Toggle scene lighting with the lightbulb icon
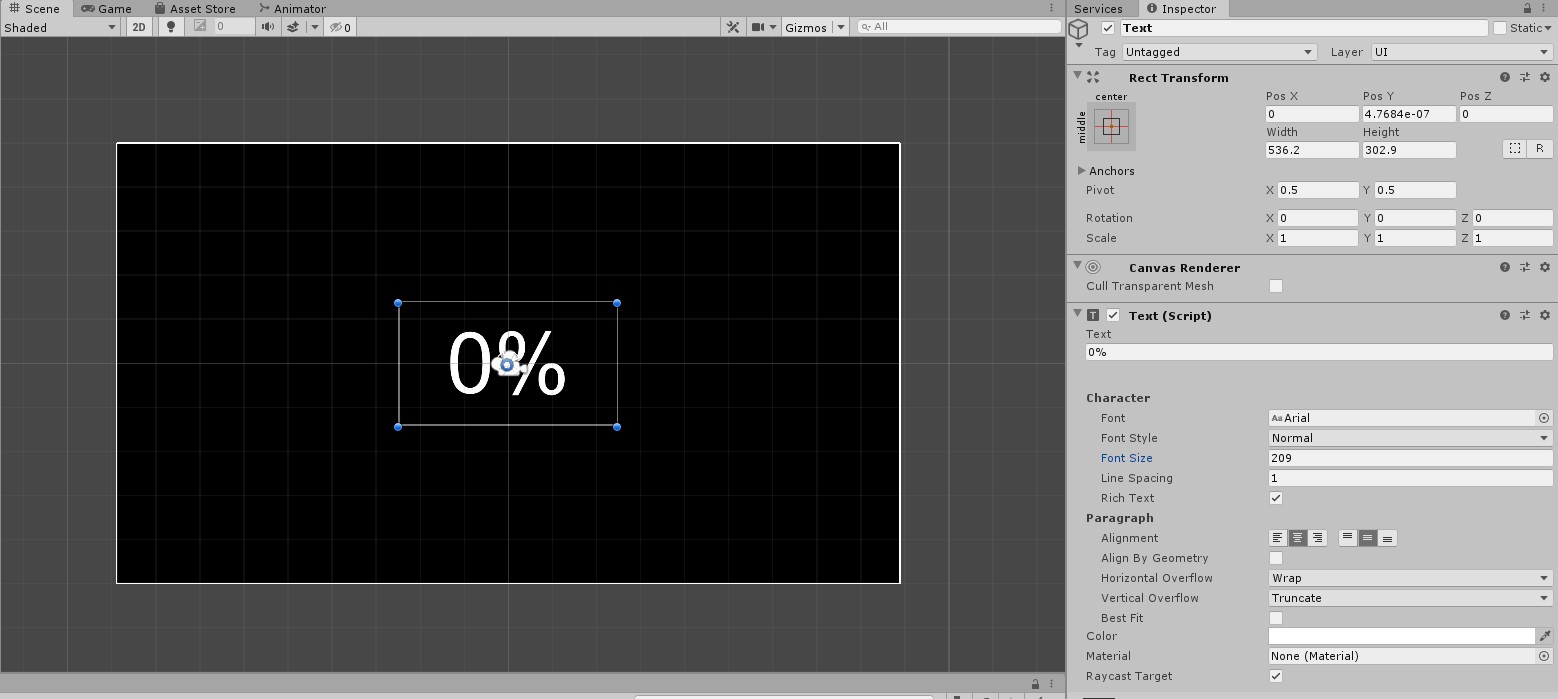The height and width of the screenshot is (699, 1558). tap(171, 27)
